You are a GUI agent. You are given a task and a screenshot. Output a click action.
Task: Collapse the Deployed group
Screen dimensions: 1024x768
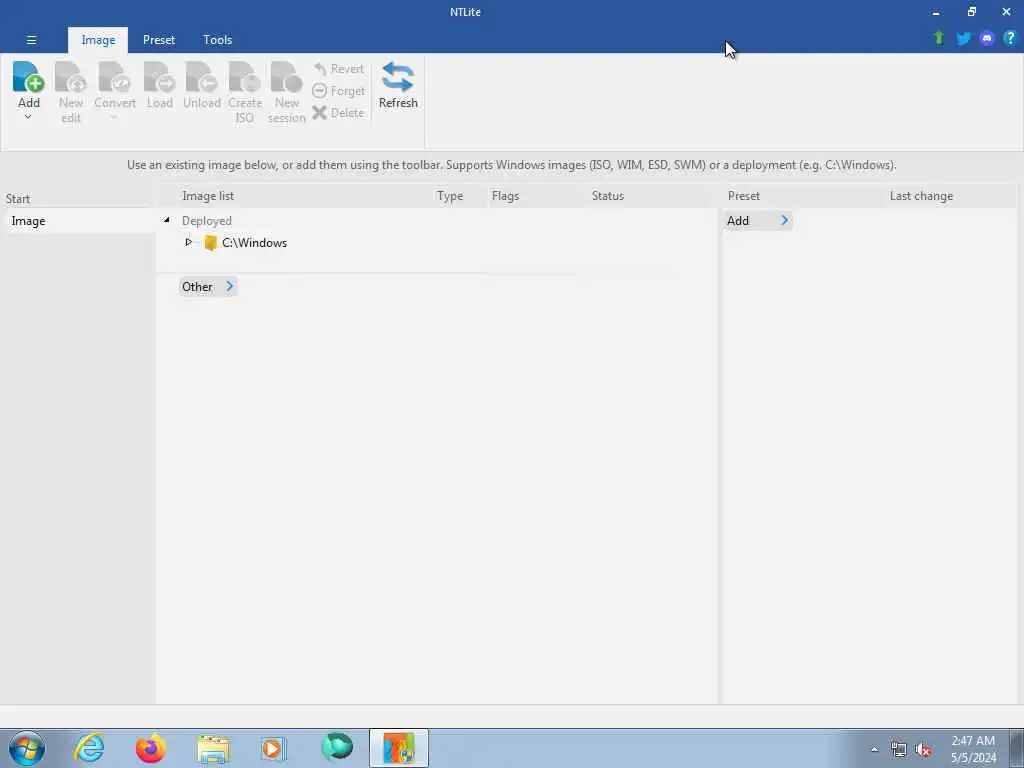[167, 220]
